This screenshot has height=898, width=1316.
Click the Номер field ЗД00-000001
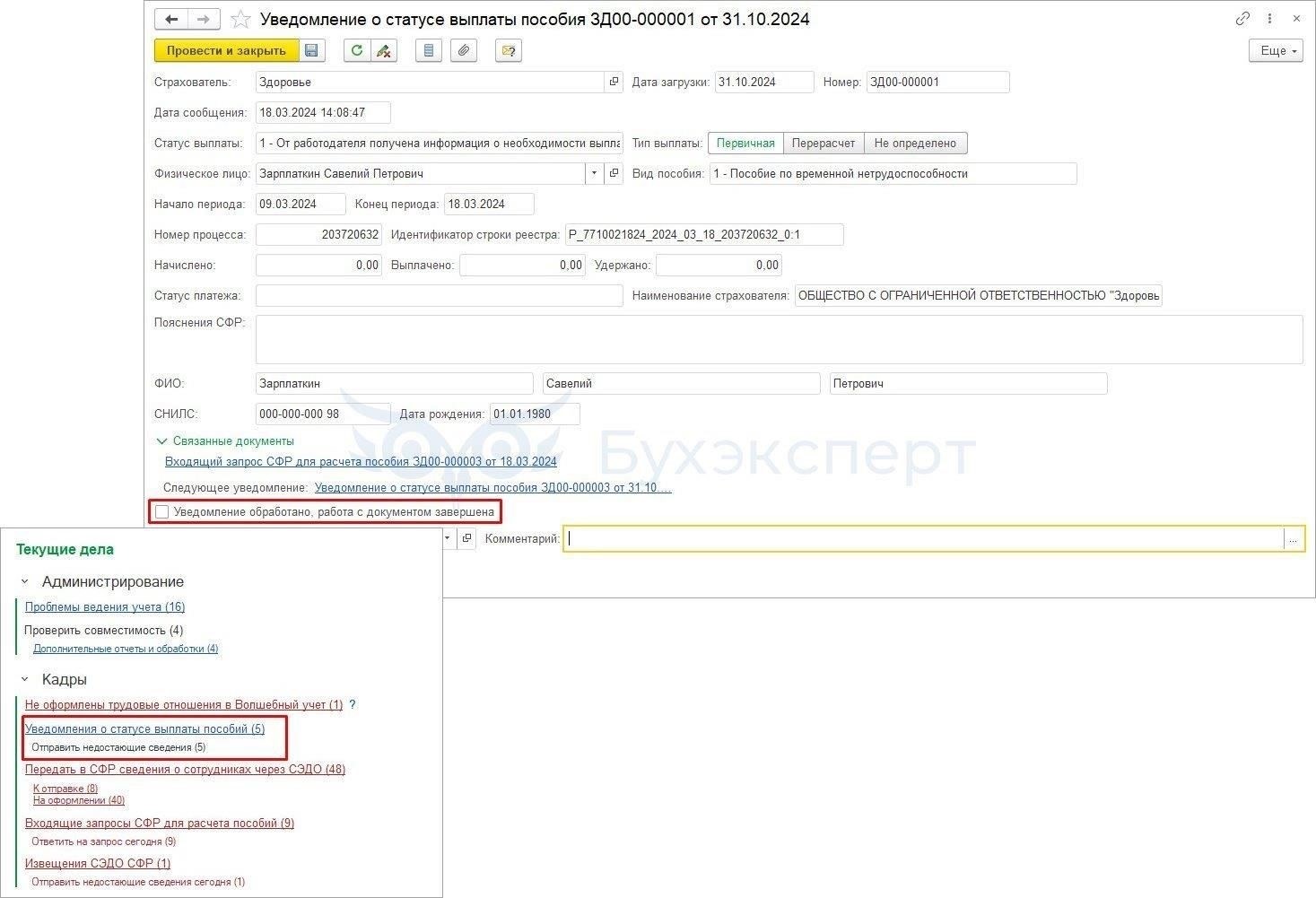tap(937, 82)
